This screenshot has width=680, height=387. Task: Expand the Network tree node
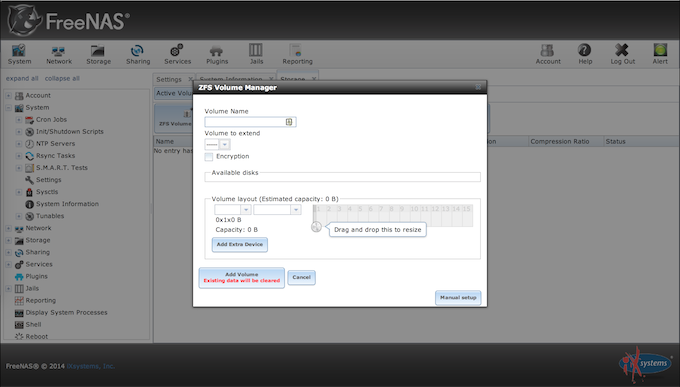(8, 228)
